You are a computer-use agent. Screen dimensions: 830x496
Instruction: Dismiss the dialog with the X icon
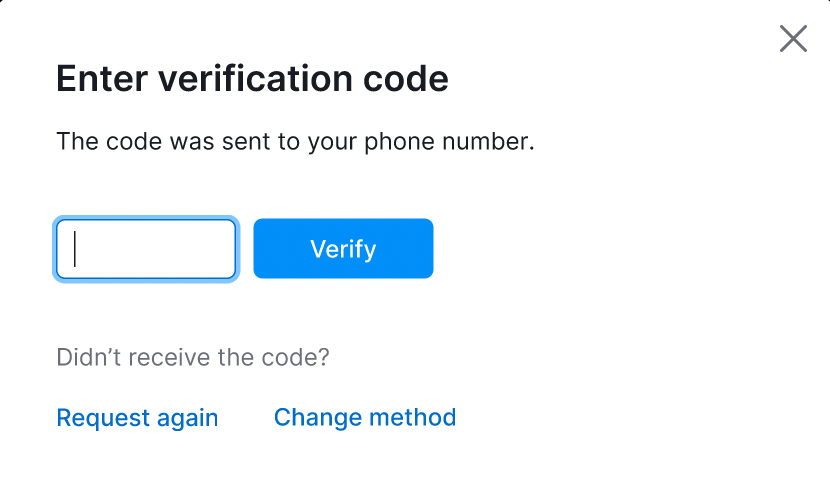coord(793,39)
